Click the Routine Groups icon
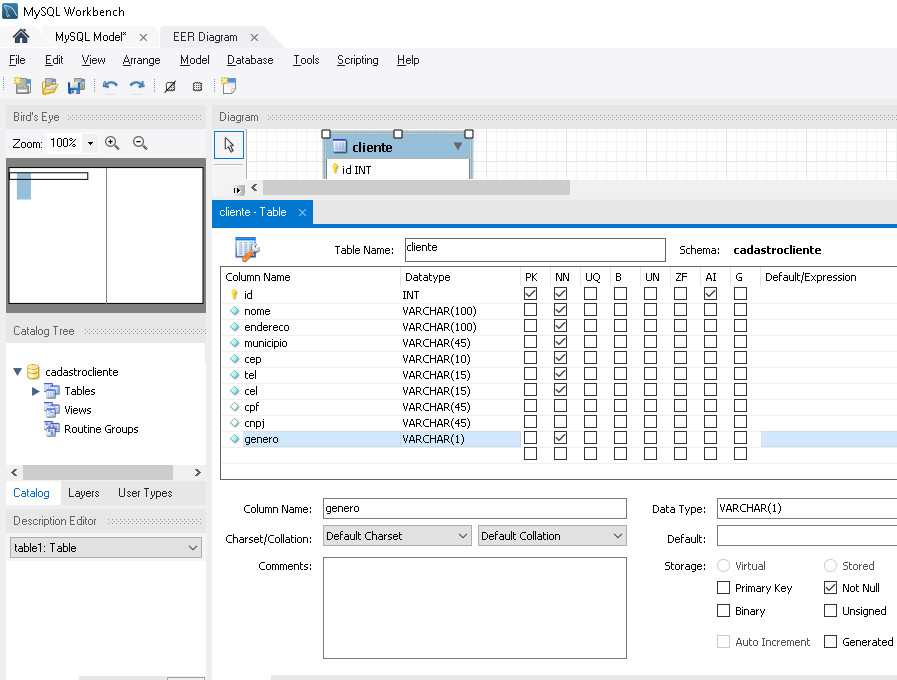This screenshot has width=897, height=680. point(51,428)
